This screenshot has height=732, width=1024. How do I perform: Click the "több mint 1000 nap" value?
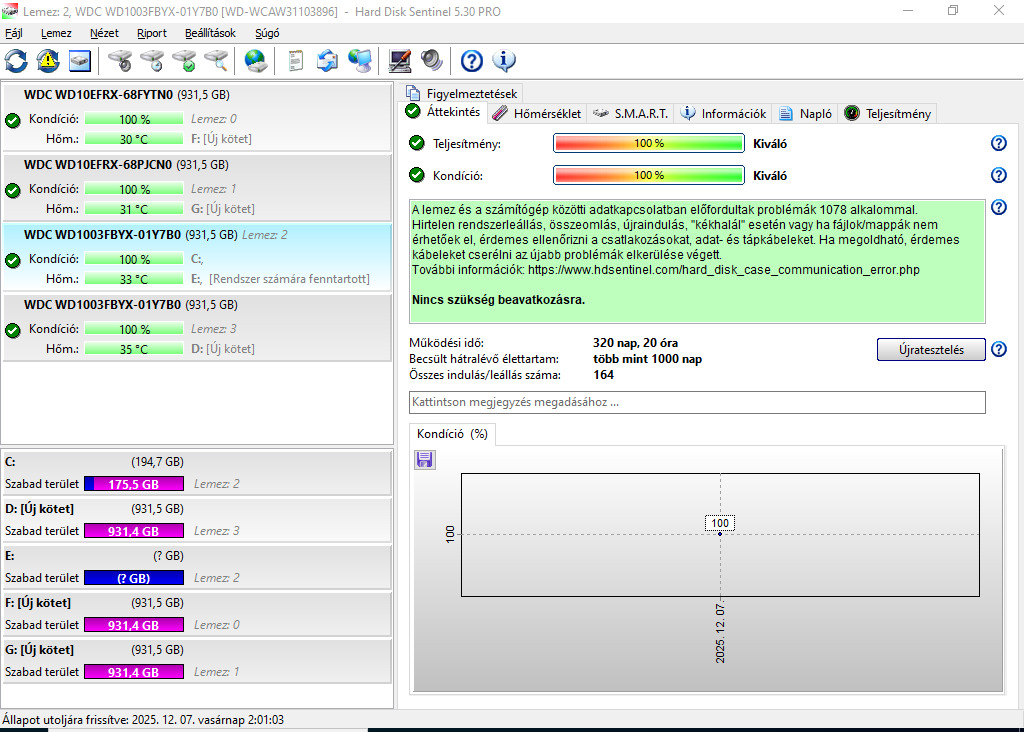coord(647,359)
